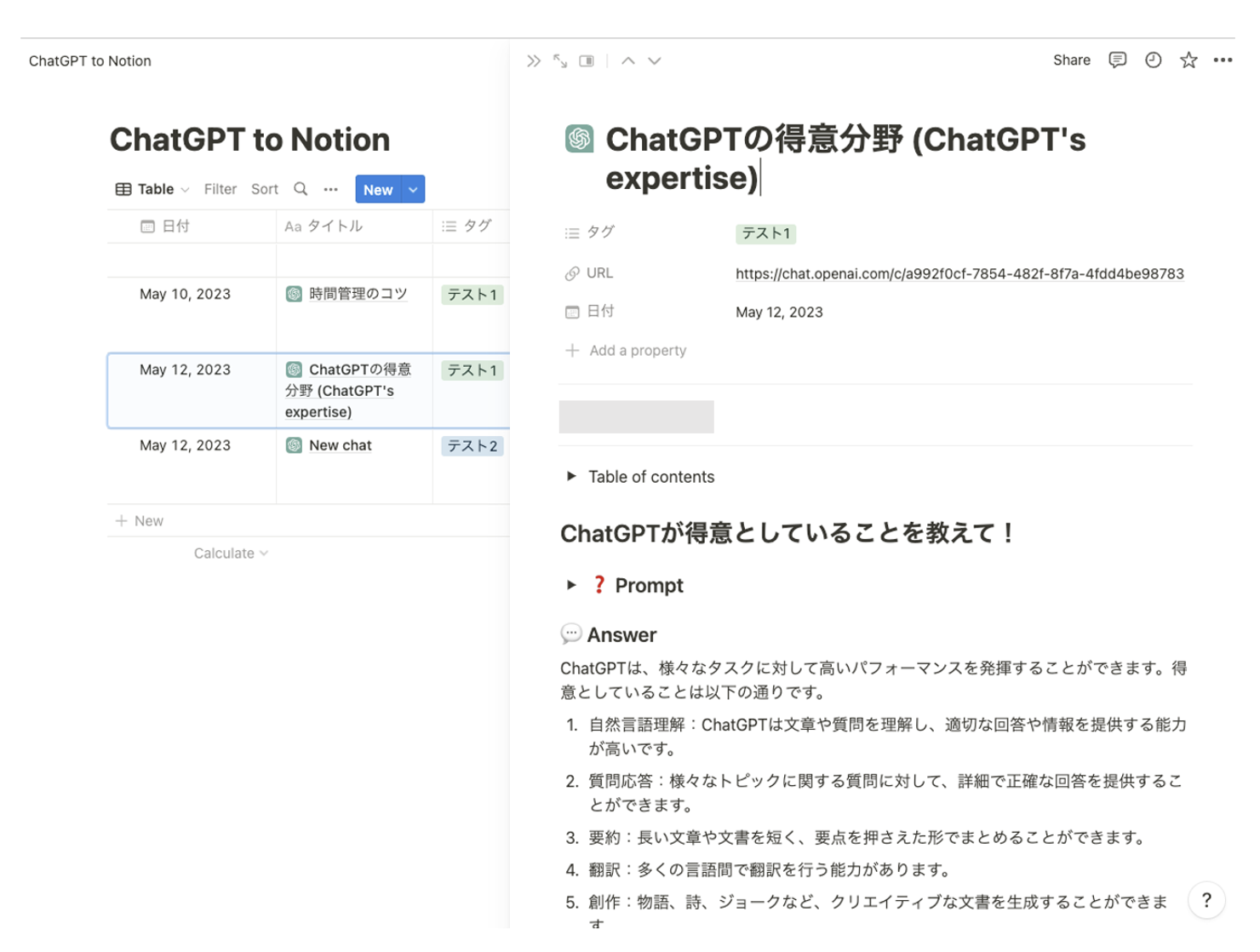Click the タグ column header
This screenshot has height=952, width=1260.
point(471,227)
